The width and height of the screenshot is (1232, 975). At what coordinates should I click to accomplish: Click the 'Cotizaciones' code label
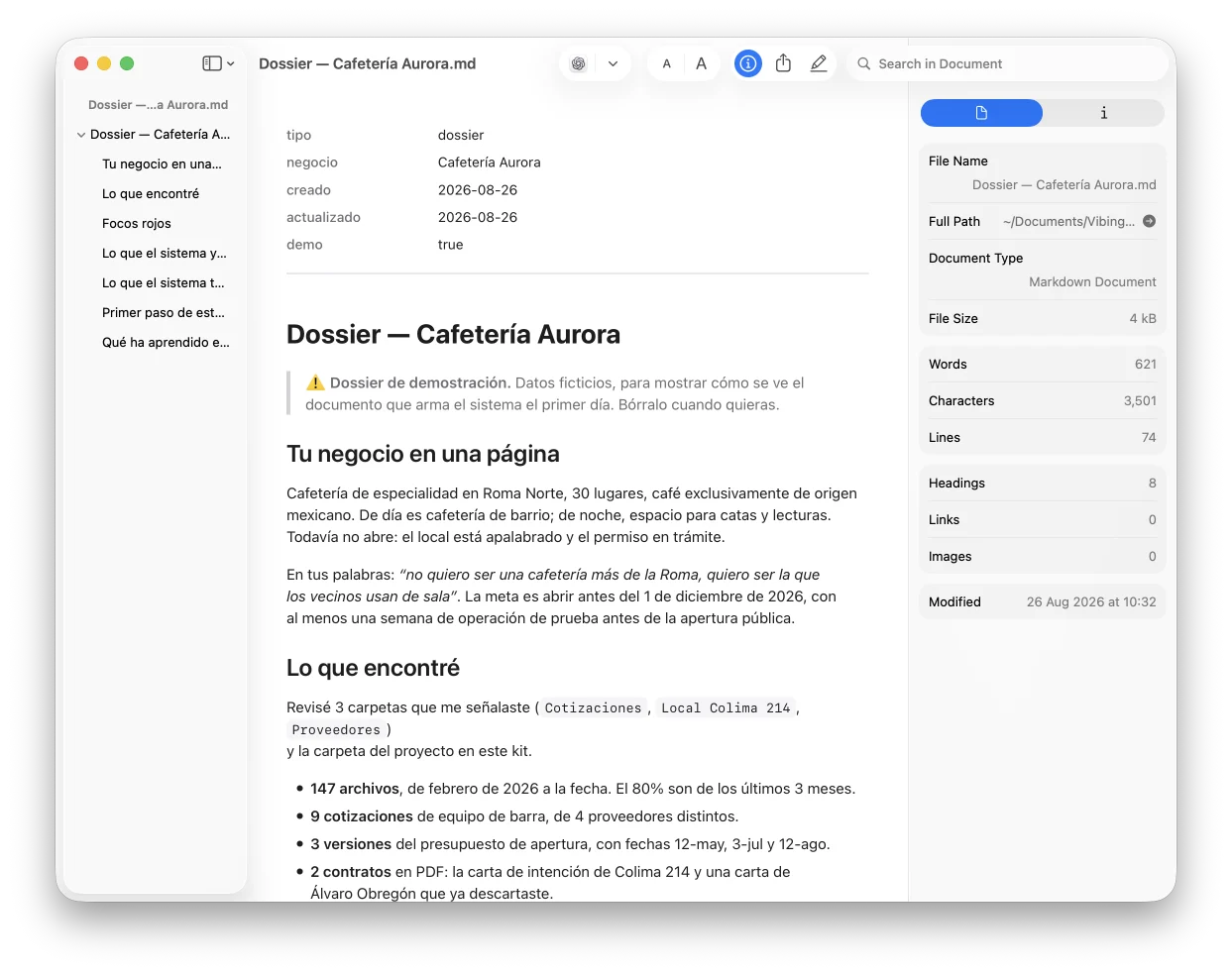(593, 707)
